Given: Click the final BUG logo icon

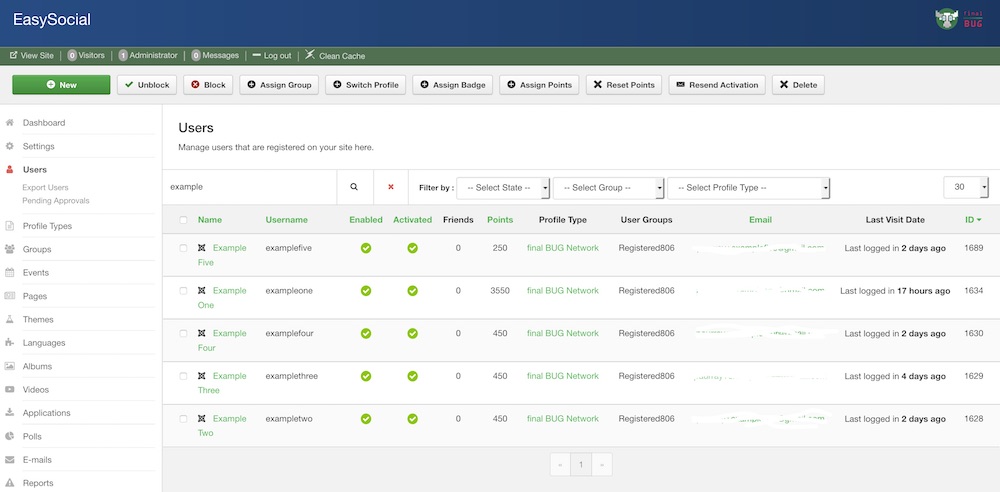Looking at the screenshot, I should coord(948,18).
